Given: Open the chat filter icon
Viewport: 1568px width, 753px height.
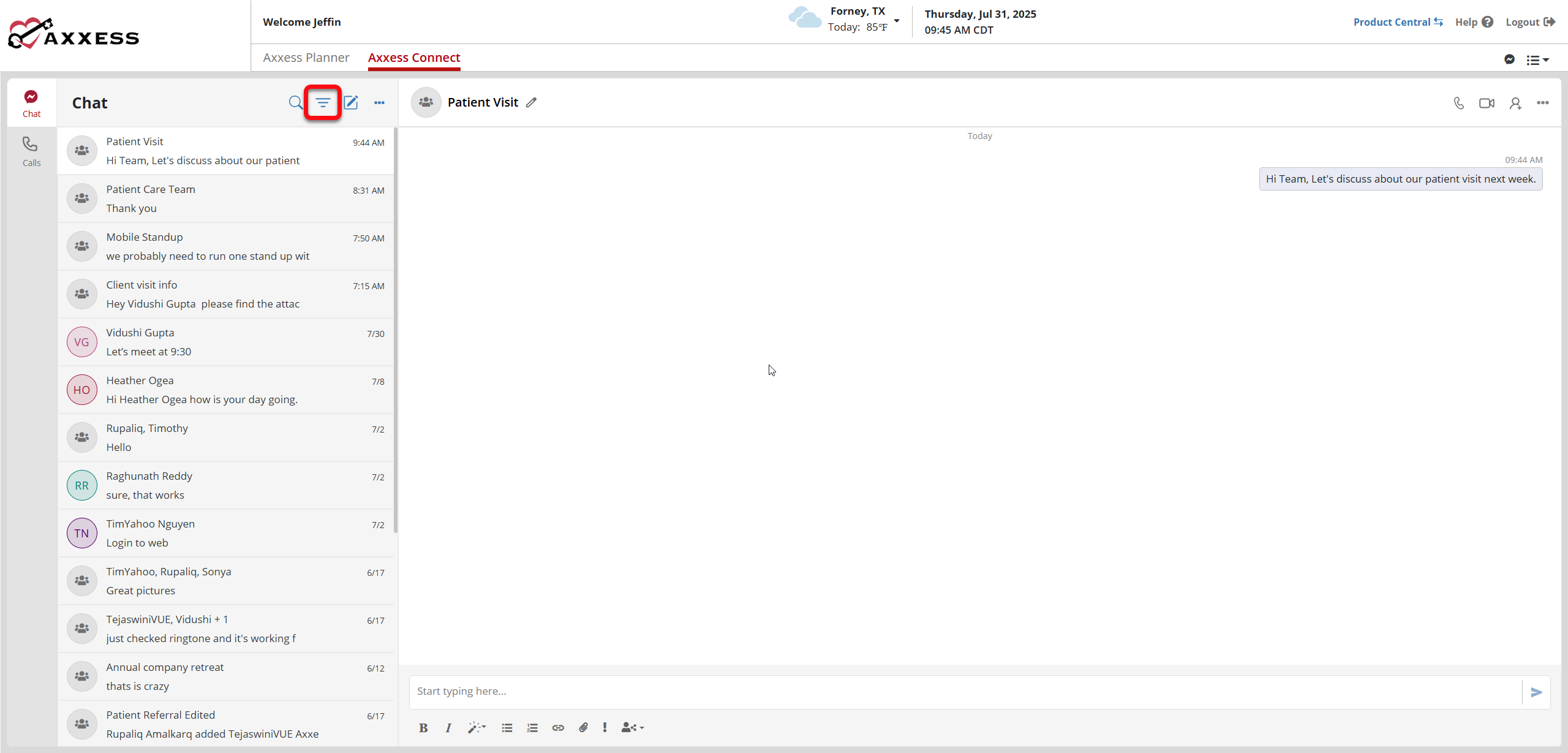Looking at the screenshot, I should (323, 102).
